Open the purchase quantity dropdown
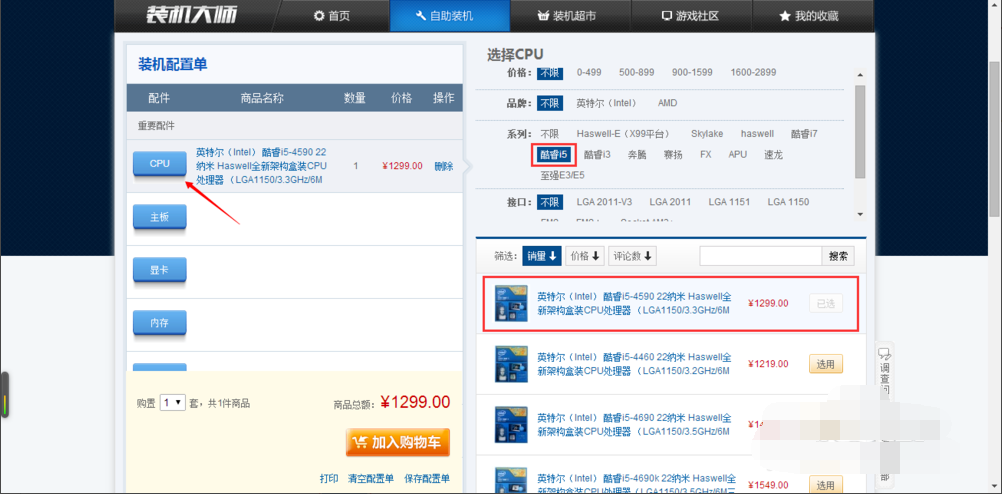This screenshot has width=1002, height=494. (x=173, y=402)
